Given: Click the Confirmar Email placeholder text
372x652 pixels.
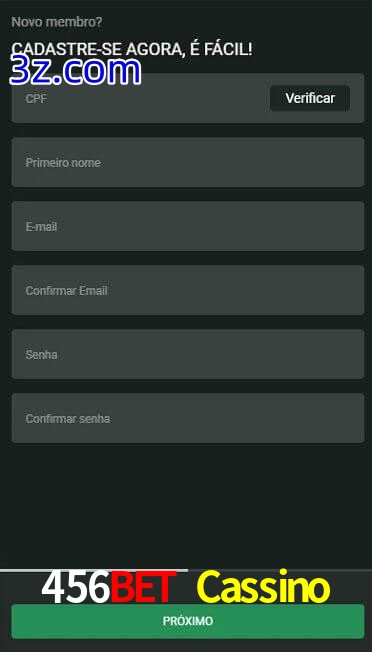Looking at the screenshot, I should pos(67,291).
